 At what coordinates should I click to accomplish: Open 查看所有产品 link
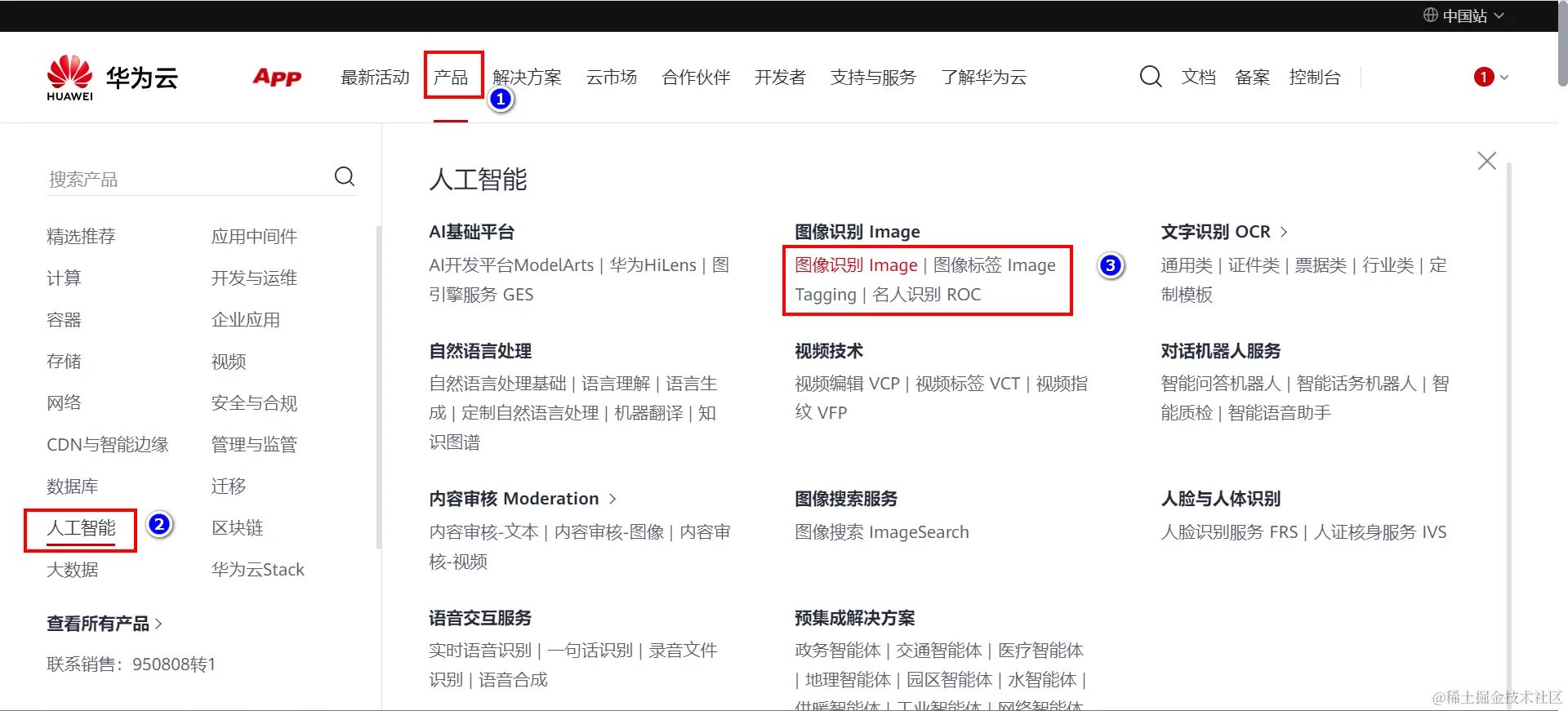105,624
